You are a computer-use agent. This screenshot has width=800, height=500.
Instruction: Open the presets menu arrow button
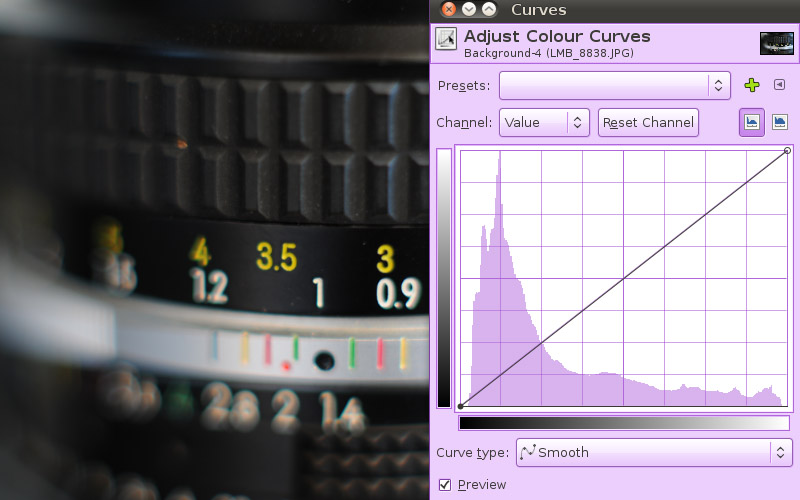pyautogui.click(x=779, y=86)
